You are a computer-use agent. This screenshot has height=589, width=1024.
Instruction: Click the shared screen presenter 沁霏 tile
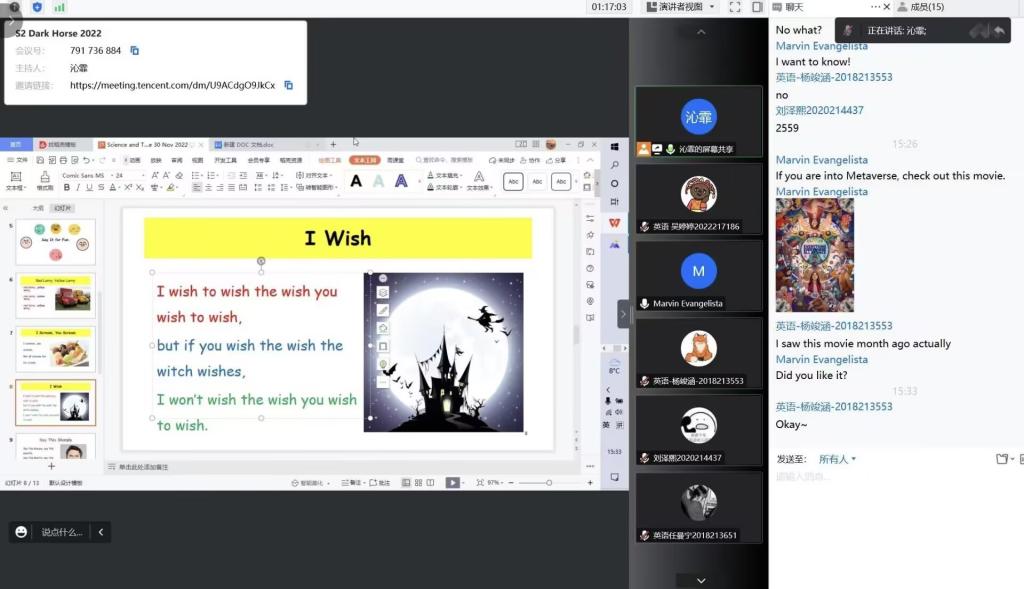[699, 121]
